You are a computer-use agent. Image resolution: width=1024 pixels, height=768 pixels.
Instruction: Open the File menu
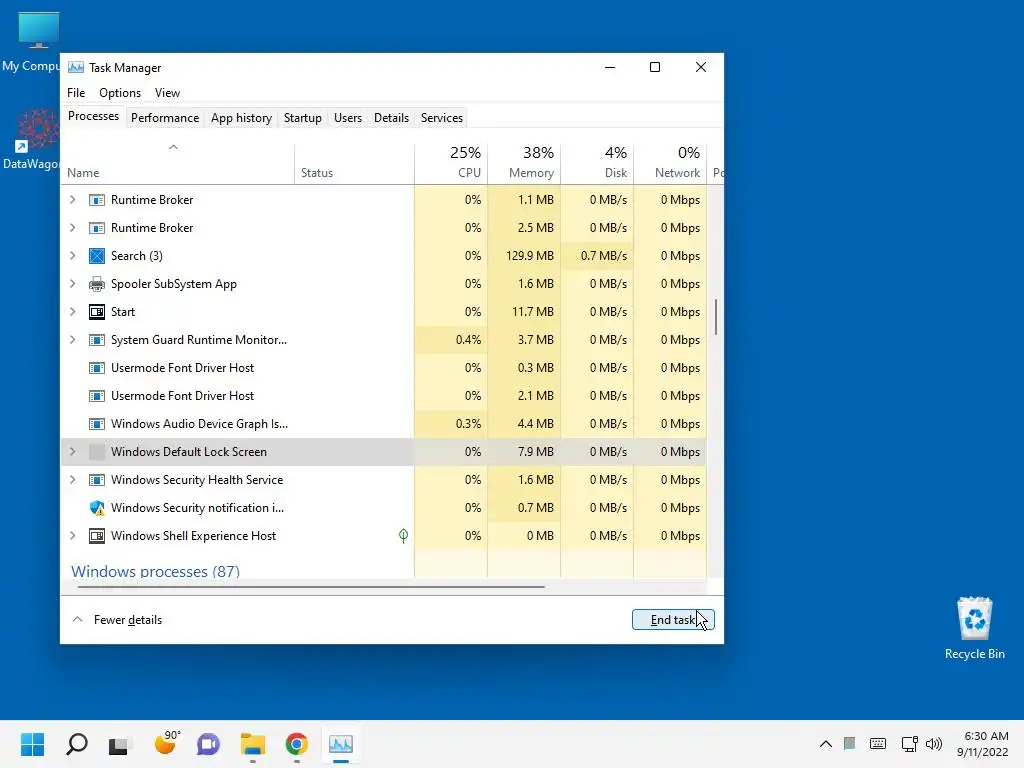tap(76, 93)
